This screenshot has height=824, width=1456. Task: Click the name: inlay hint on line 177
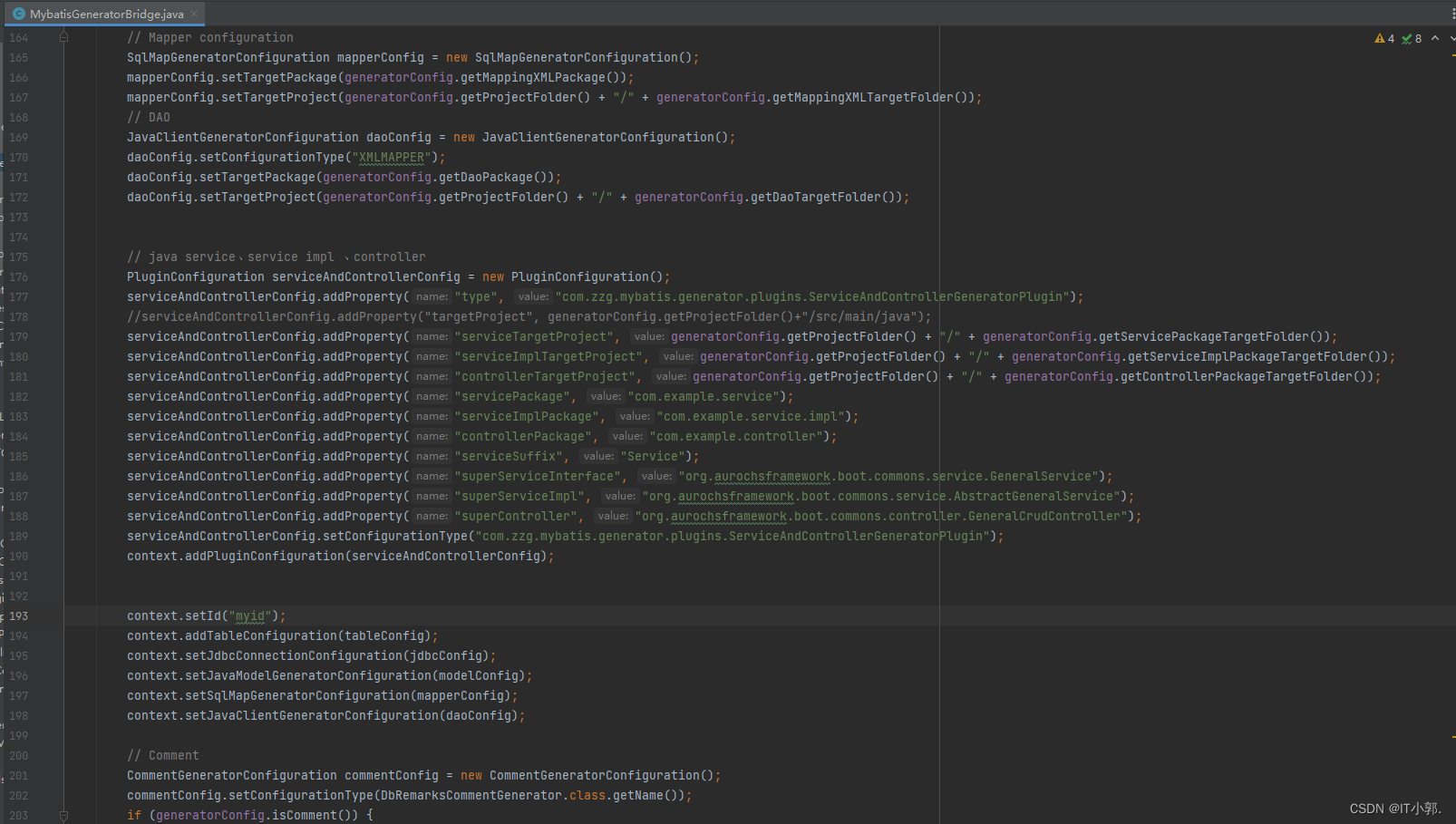coord(432,296)
